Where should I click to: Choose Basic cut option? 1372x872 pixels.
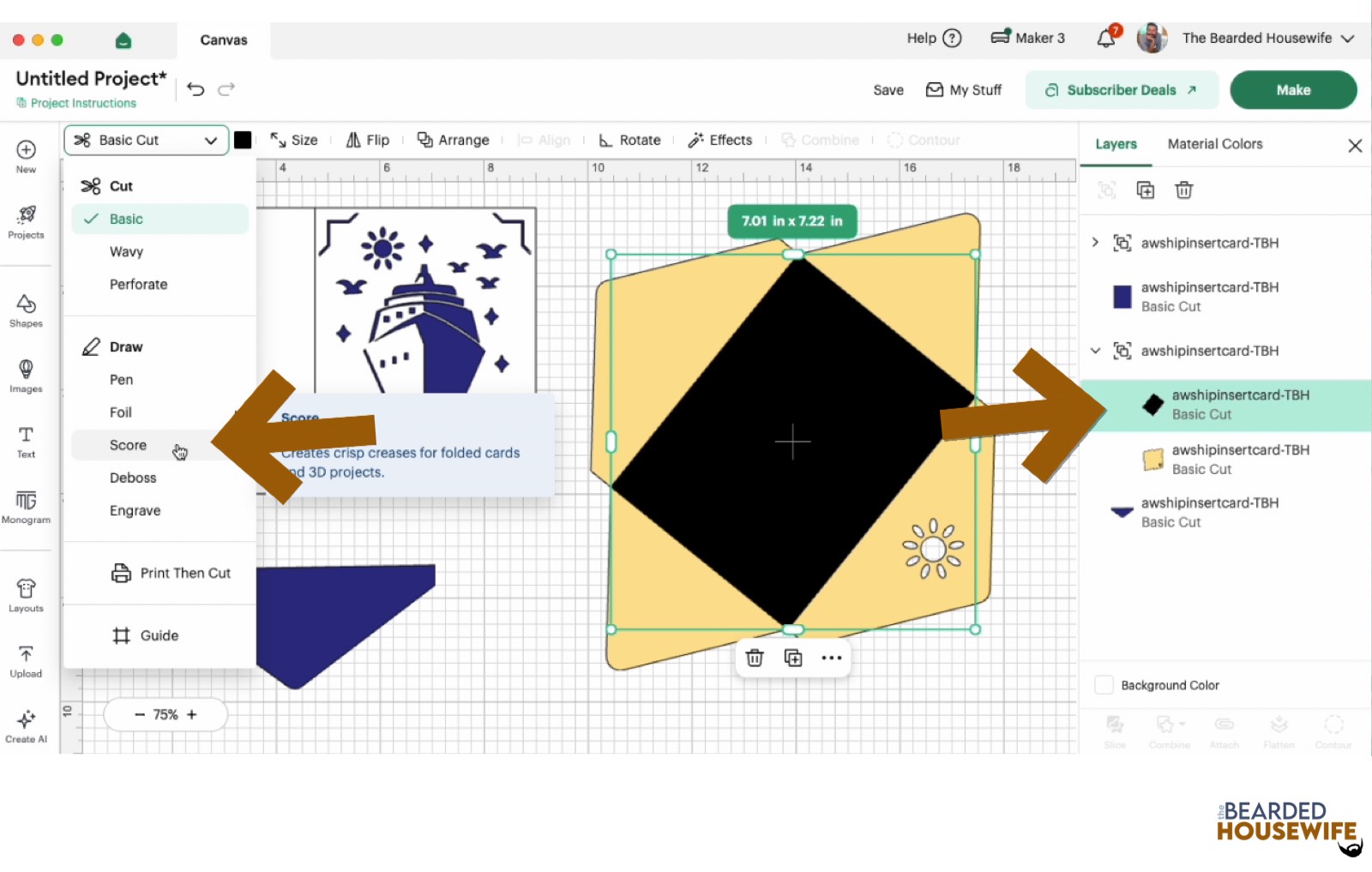point(160,219)
